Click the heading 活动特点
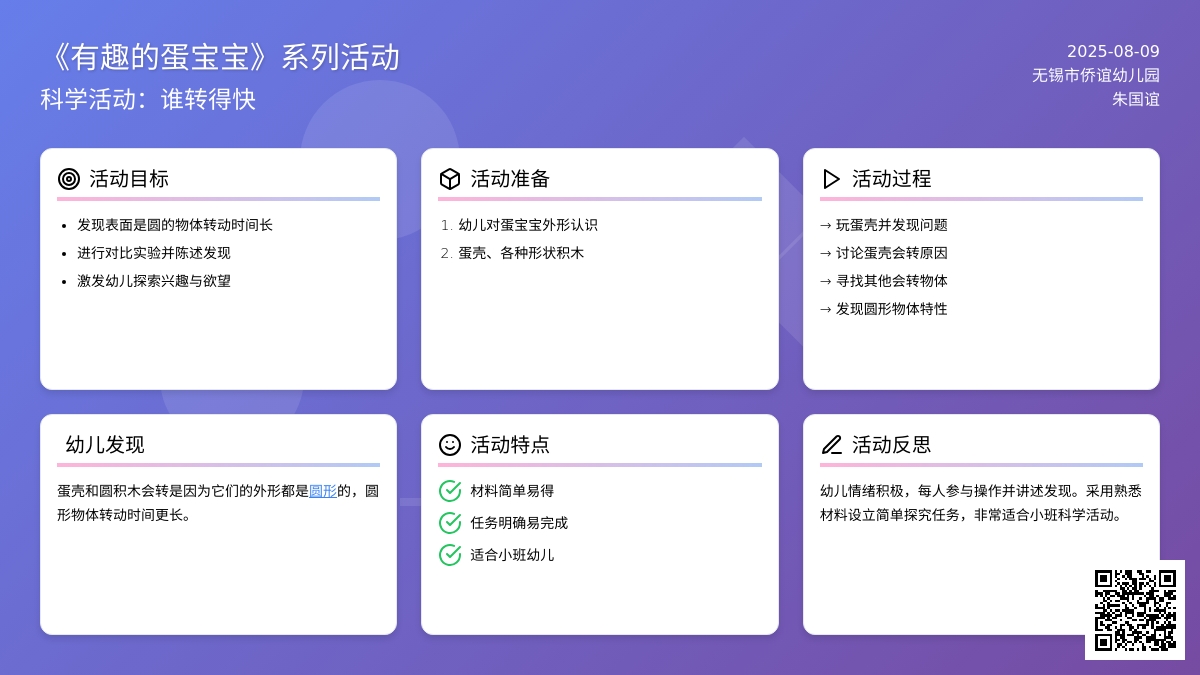 [510, 445]
